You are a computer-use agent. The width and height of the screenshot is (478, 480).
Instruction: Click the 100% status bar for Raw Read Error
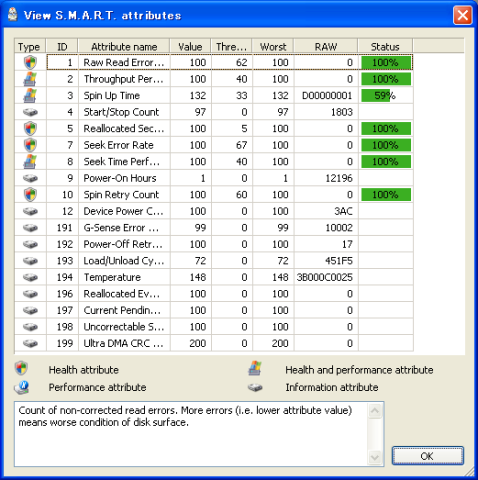[x=386, y=63]
